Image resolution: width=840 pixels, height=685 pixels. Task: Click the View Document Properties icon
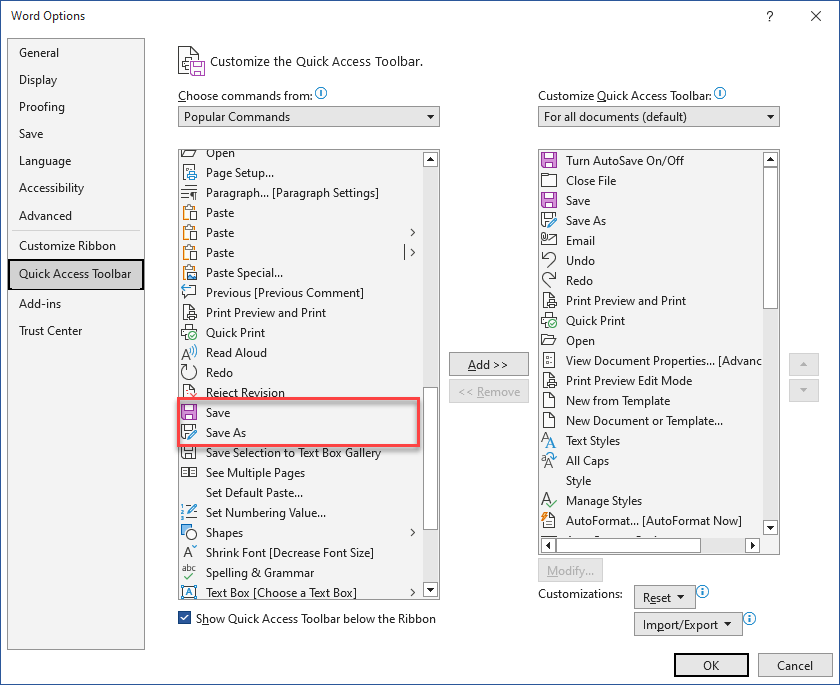click(x=549, y=360)
